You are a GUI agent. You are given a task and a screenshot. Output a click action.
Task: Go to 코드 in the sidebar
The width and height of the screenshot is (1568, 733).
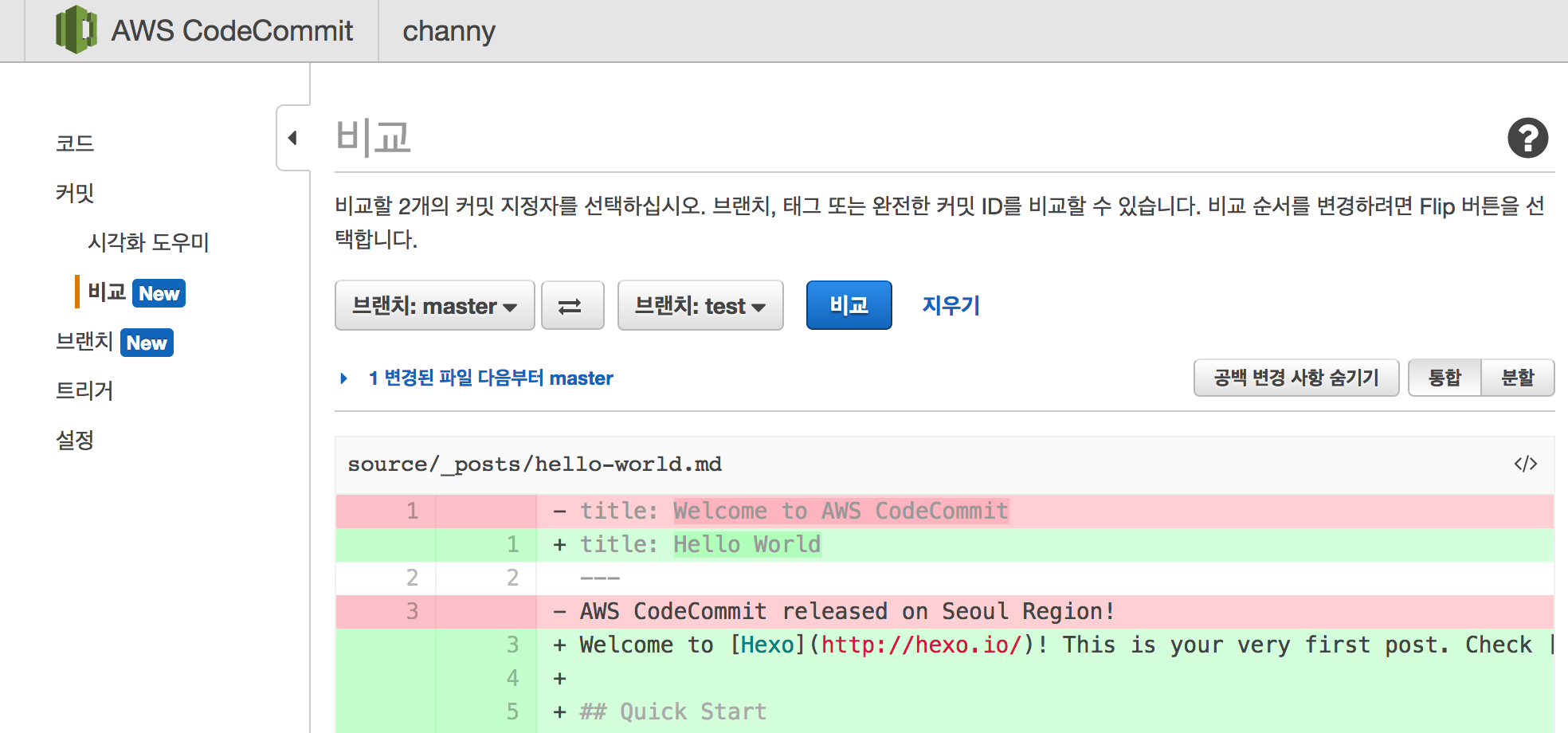[x=75, y=143]
